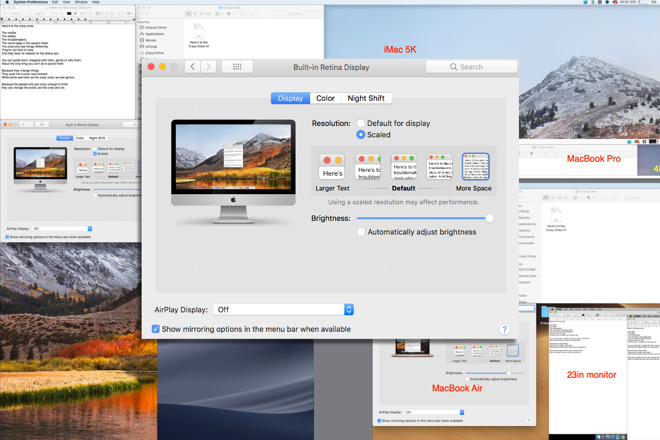Open the Window menu in the menu bar
The height and width of the screenshot is (440, 660).
pos(81,2)
